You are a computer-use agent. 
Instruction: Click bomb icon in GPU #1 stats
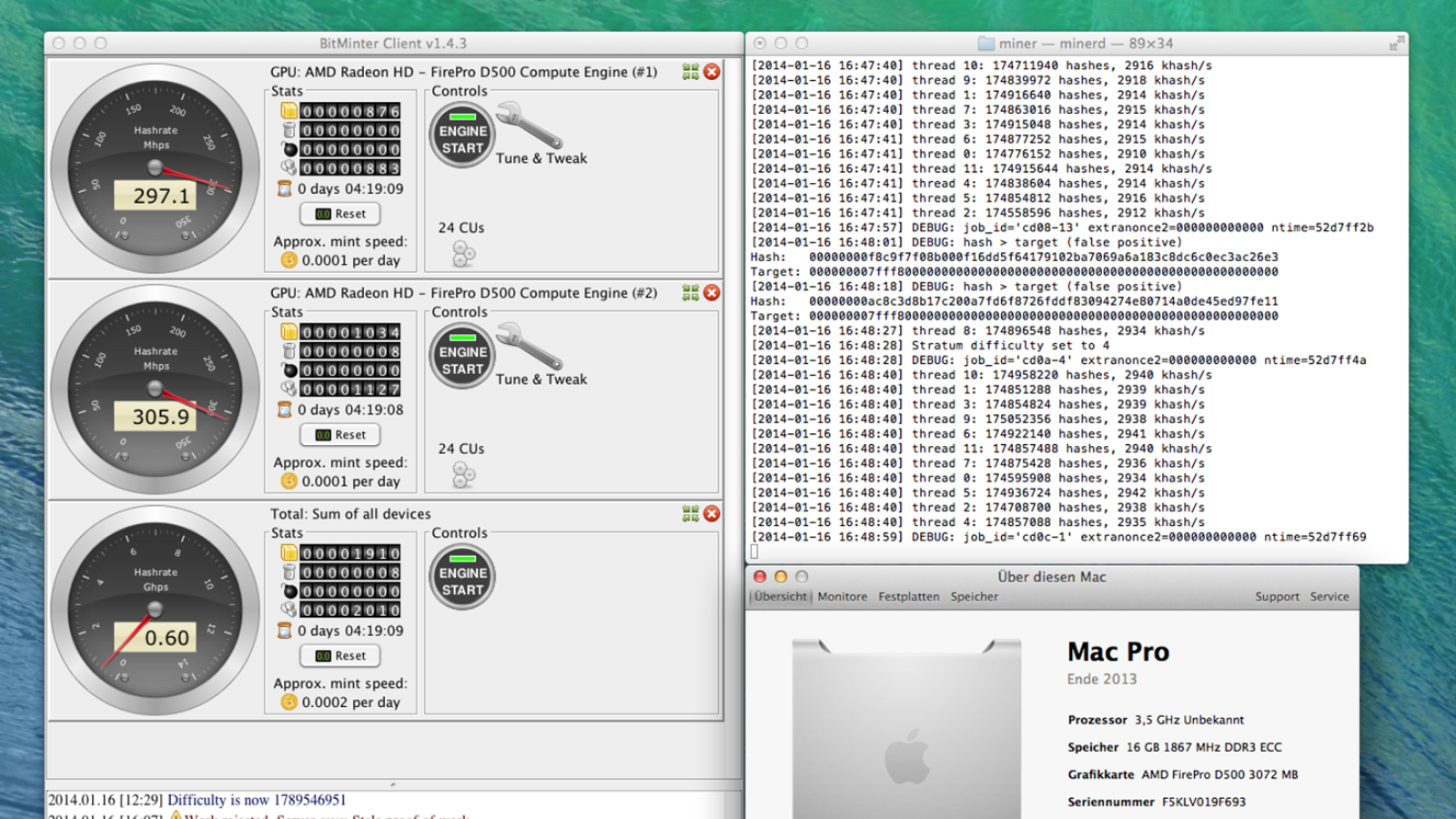pos(289,149)
